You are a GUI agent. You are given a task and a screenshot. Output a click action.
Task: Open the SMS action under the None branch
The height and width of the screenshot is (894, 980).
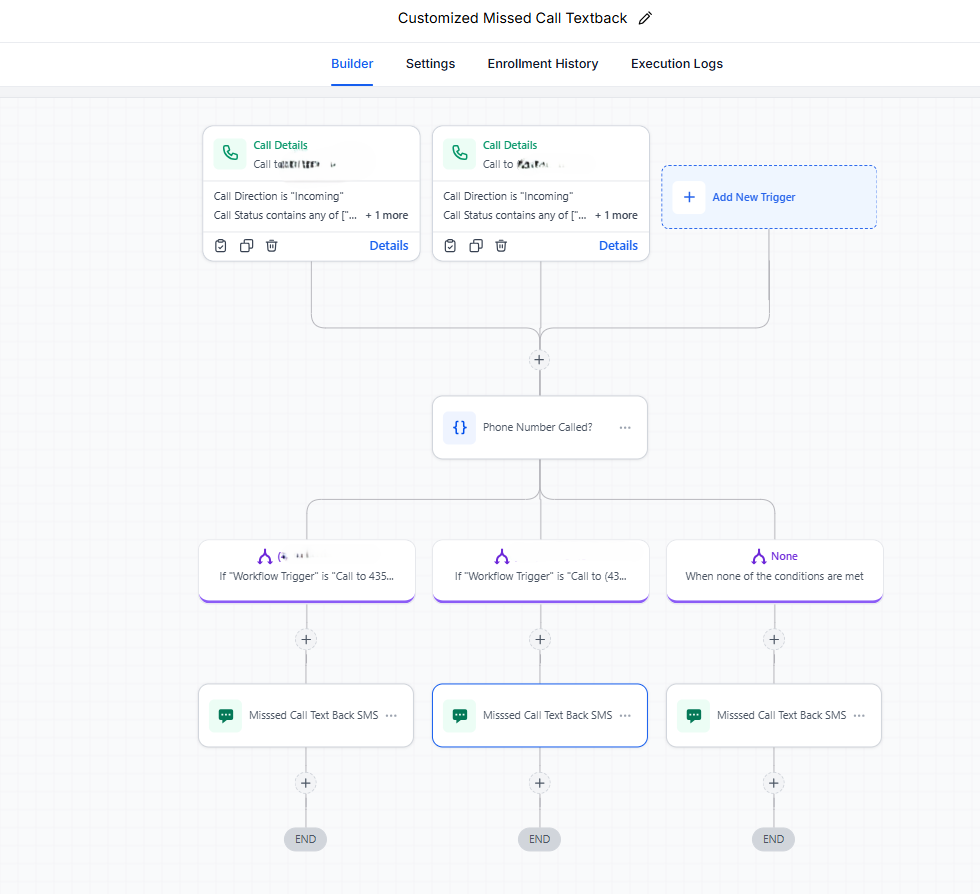tap(774, 715)
